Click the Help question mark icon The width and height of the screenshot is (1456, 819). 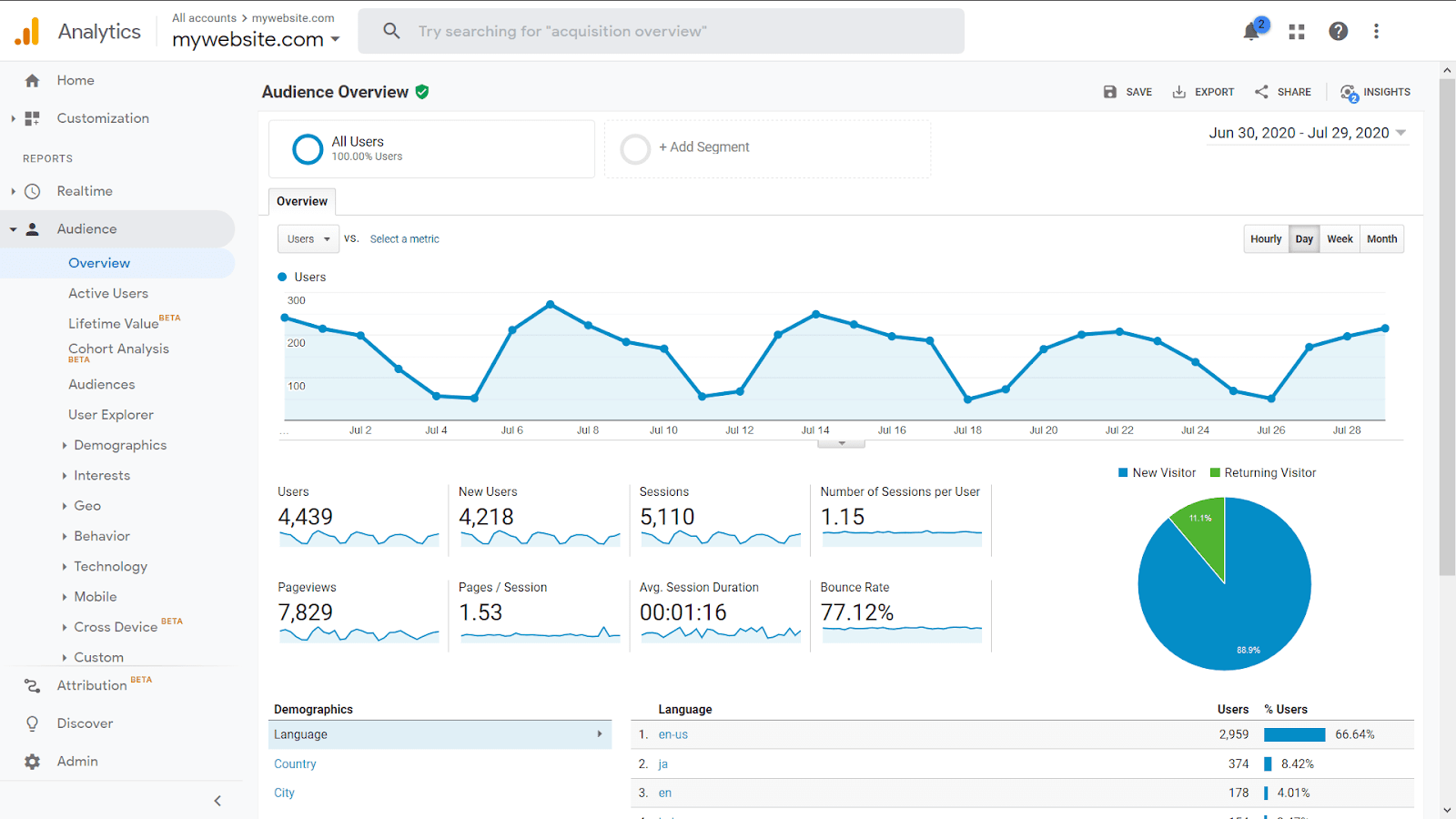(1338, 30)
